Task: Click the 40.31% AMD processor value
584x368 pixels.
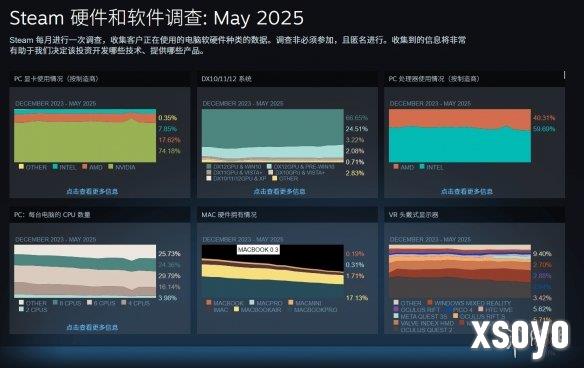Action: click(x=544, y=118)
